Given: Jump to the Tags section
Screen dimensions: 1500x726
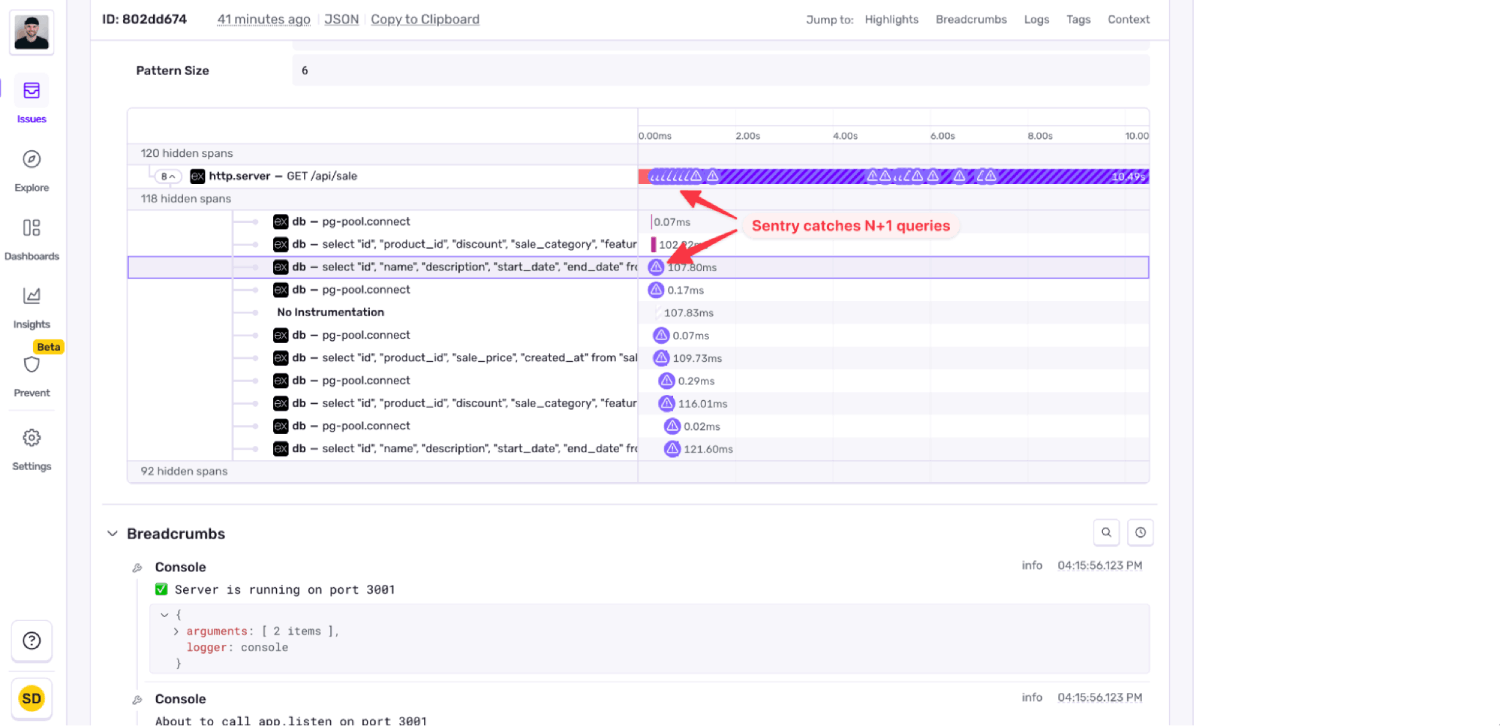Looking at the screenshot, I should click(x=1078, y=19).
